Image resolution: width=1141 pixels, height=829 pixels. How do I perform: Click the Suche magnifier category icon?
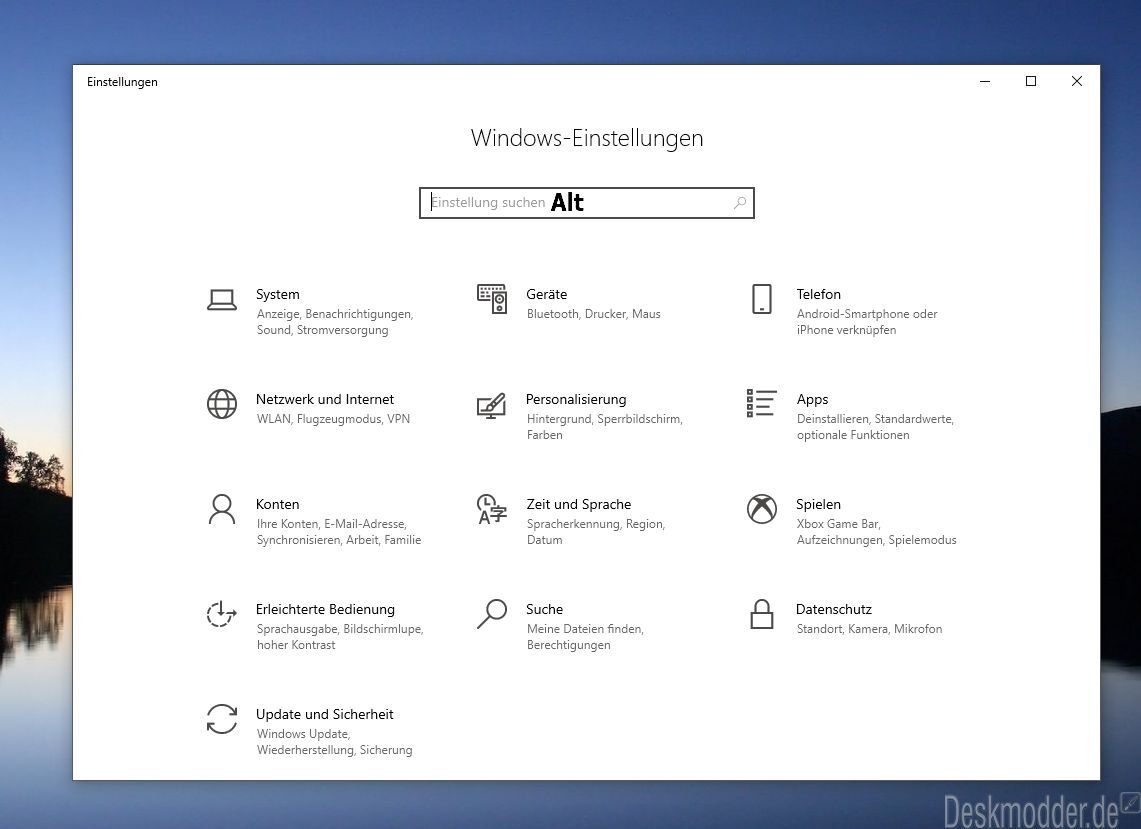(x=492, y=614)
